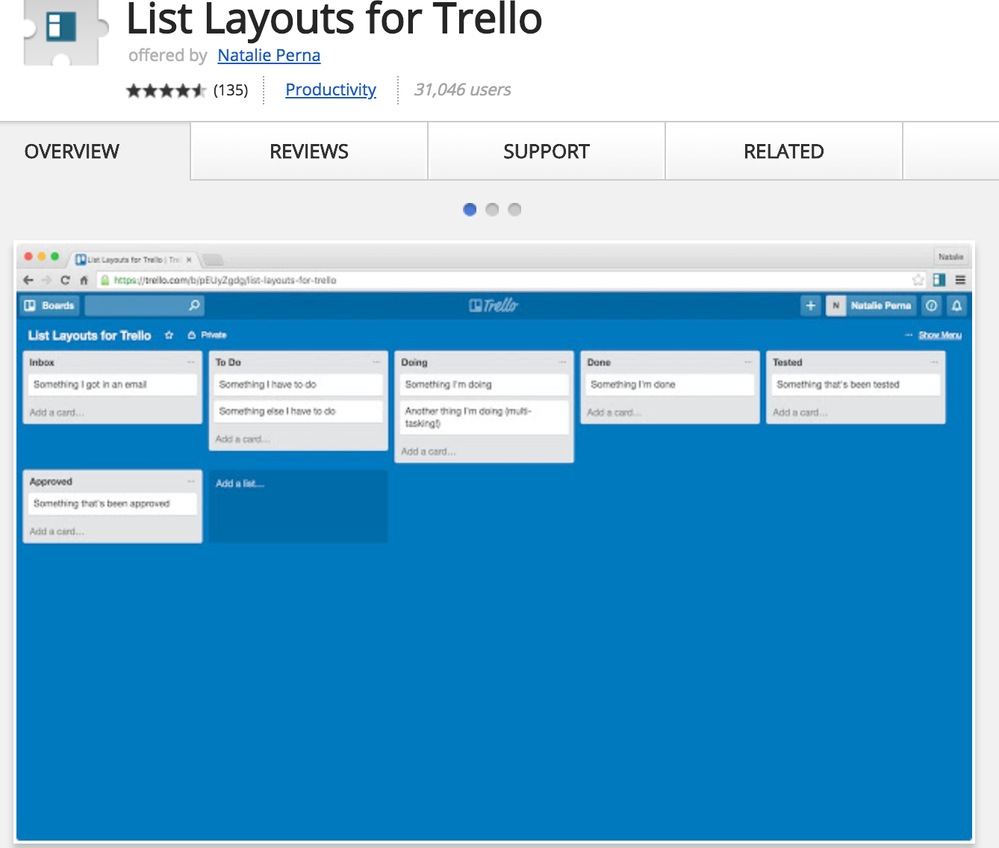
Task: Open the Natalie Perna developer link
Action: click(x=269, y=55)
